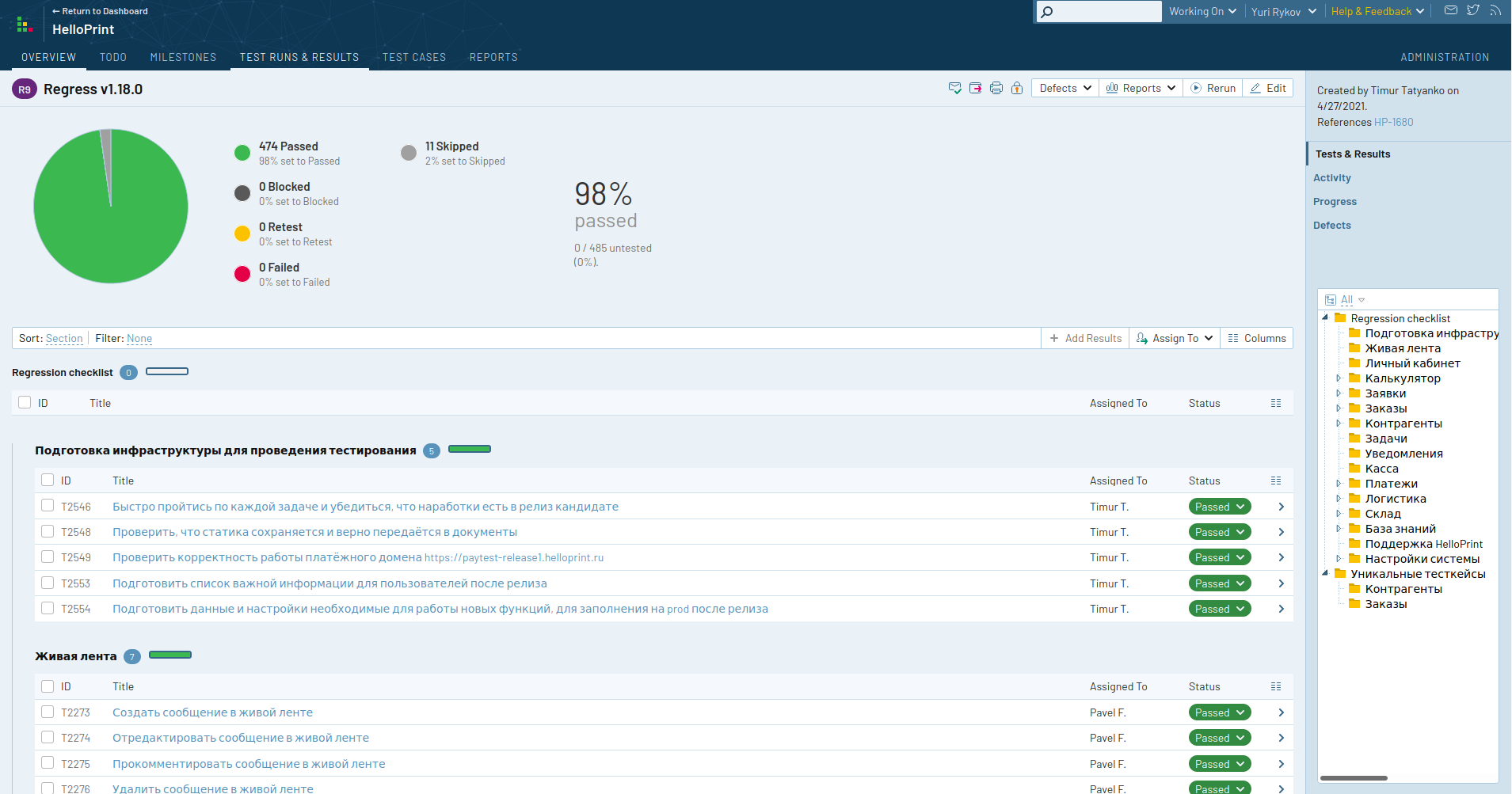1512x794 pixels.
Task: Click the export run icon
Action: (x=976, y=88)
